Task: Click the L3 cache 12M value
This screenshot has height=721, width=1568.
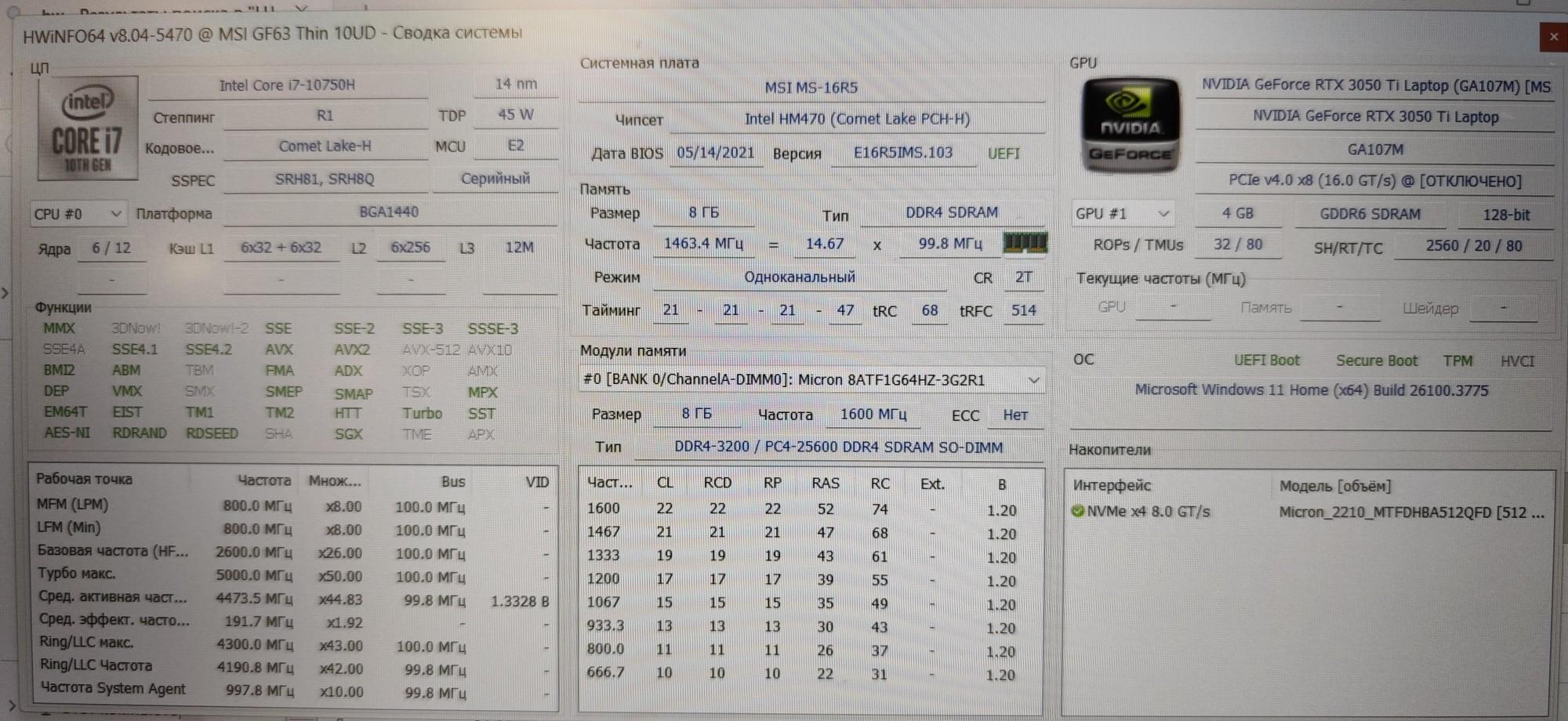Action: (519, 248)
